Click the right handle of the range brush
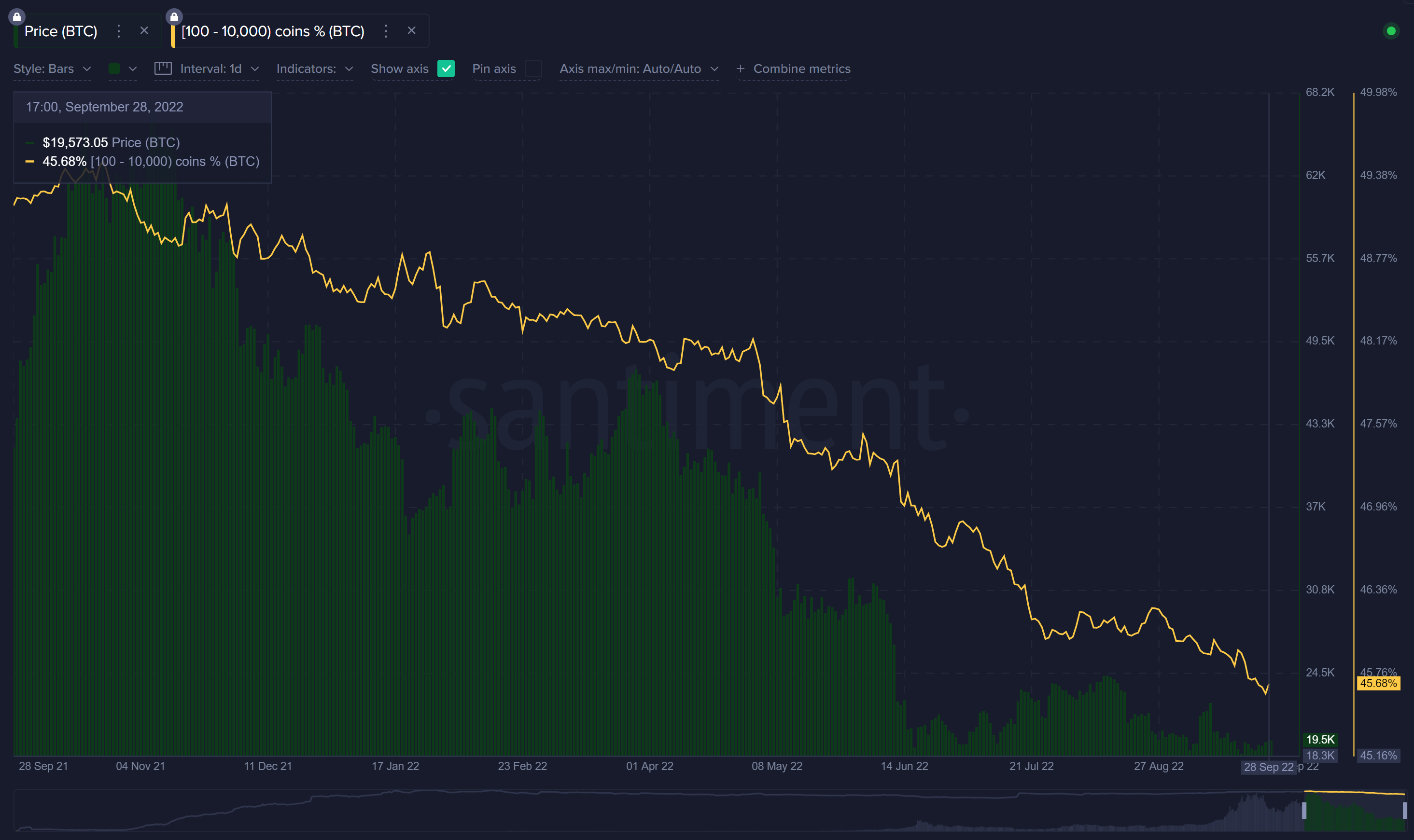This screenshot has height=840, width=1414. [1404, 811]
